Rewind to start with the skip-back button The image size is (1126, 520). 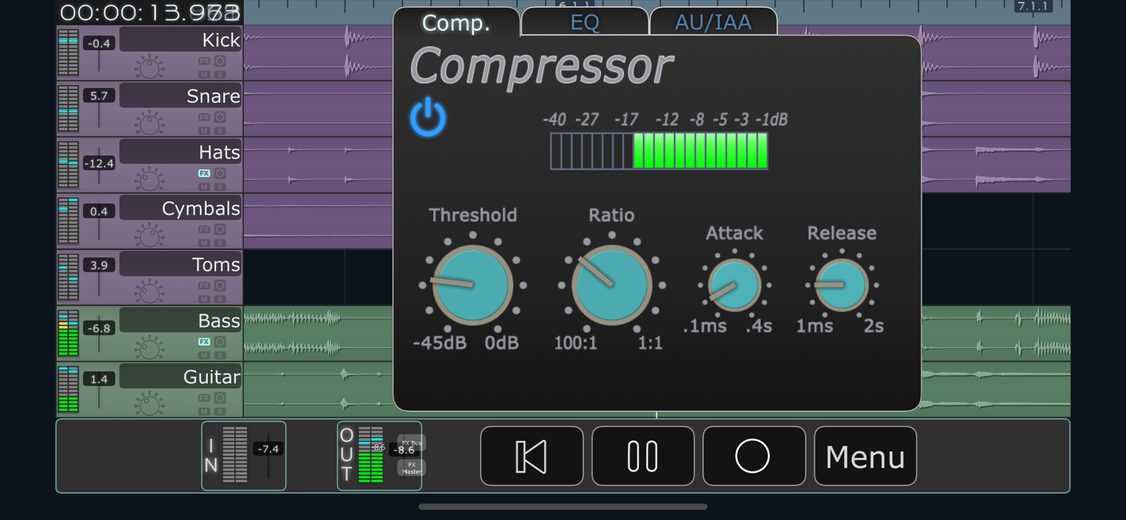point(531,456)
